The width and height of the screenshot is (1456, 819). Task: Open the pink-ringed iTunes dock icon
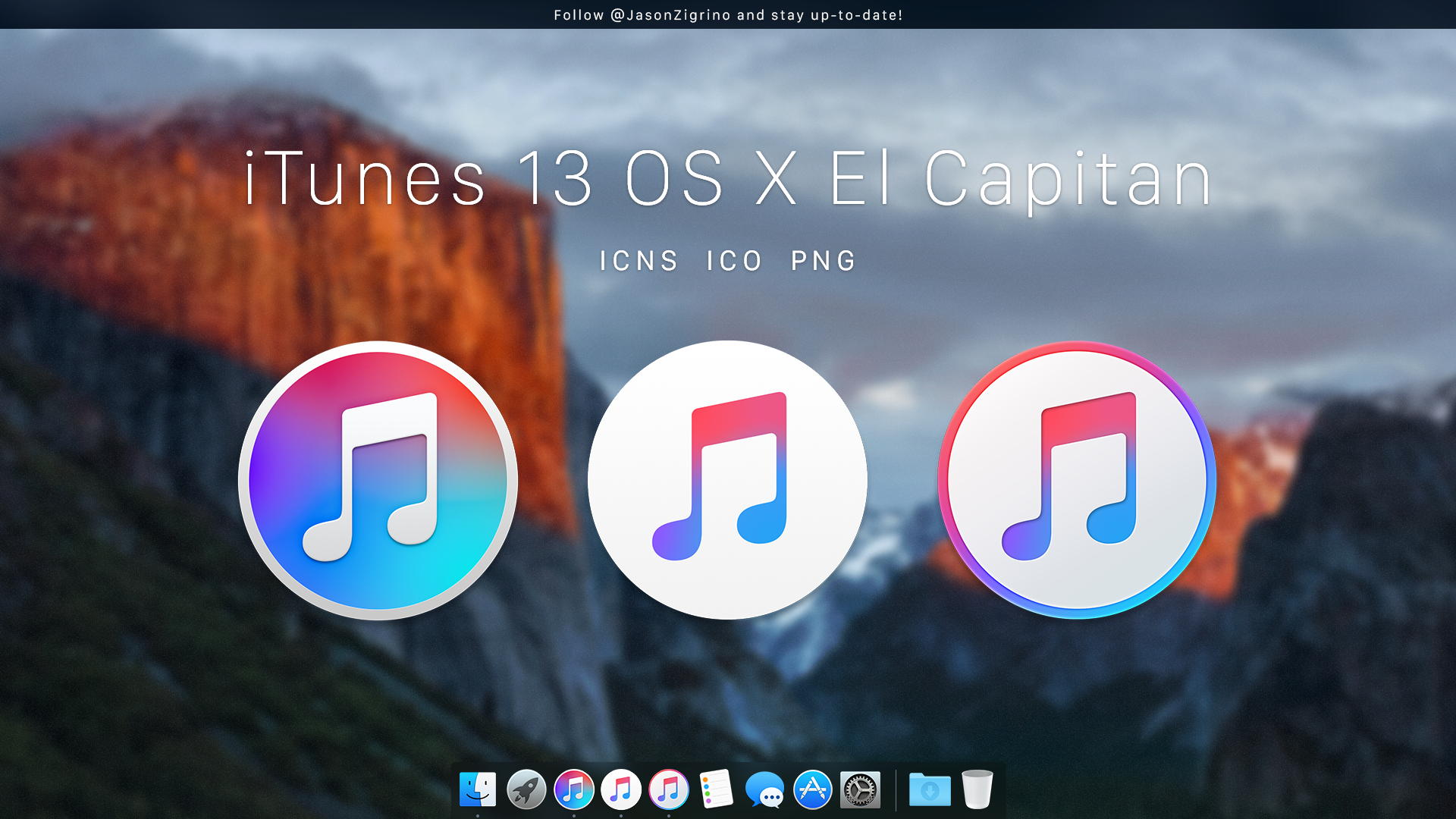(669, 789)
